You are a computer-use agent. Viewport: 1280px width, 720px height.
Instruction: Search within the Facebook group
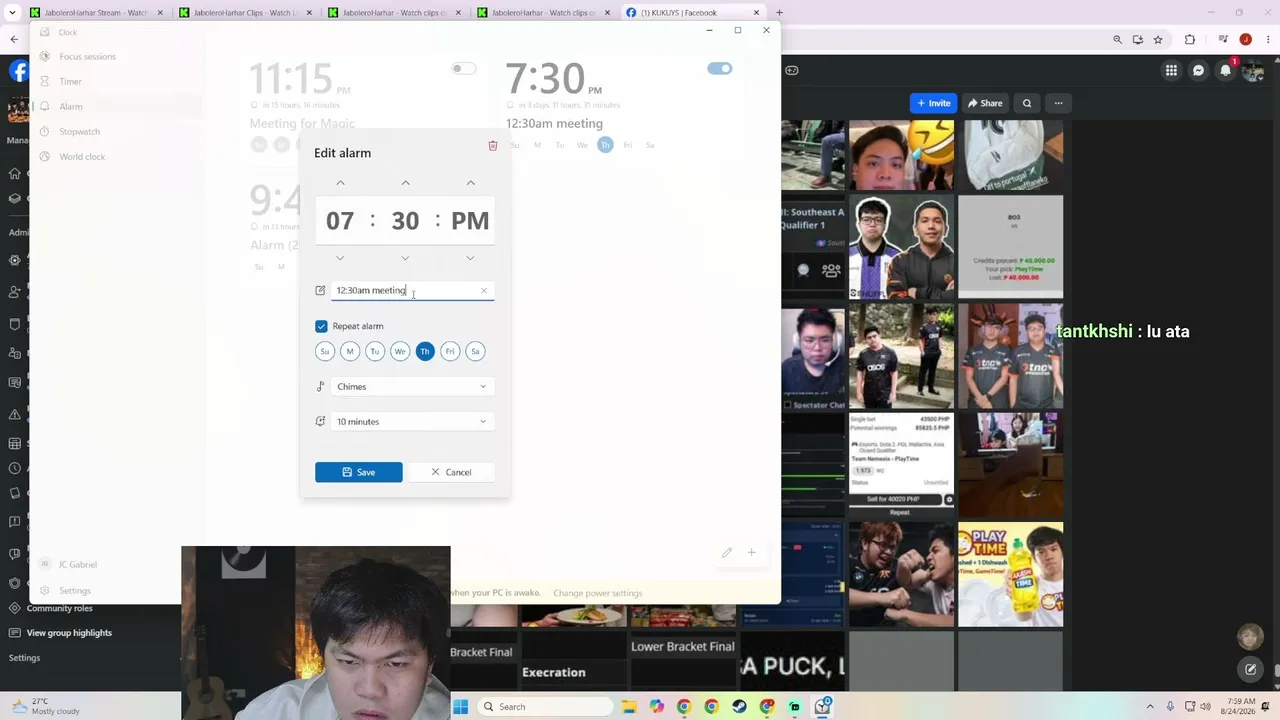click(1027, 103)
